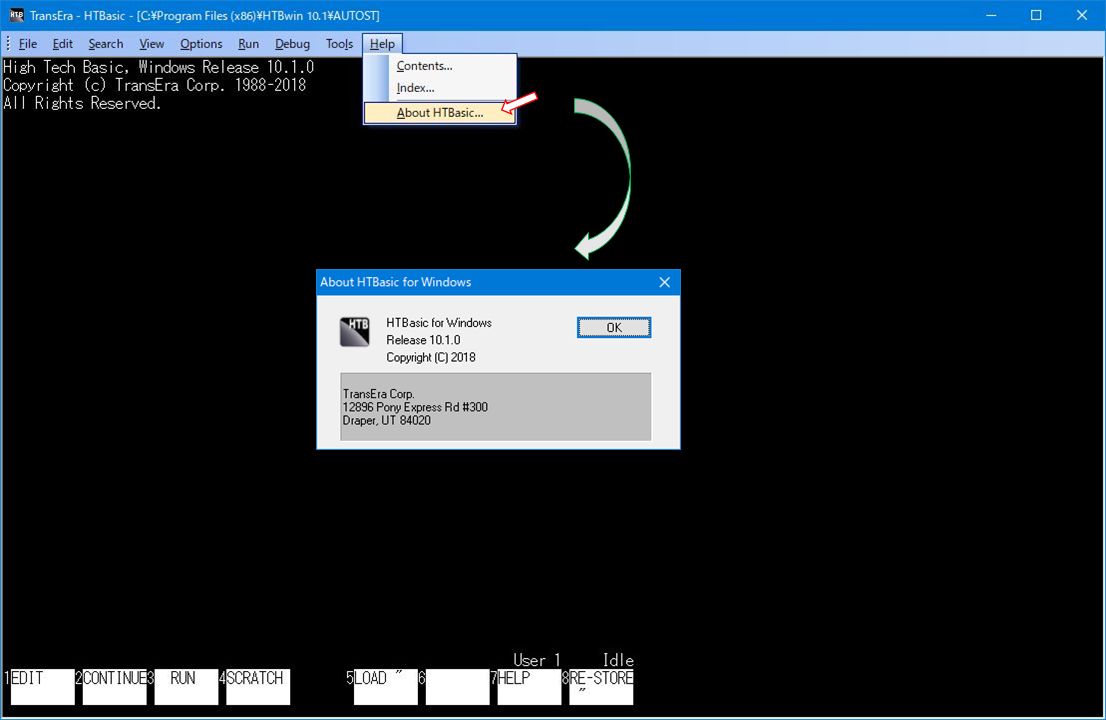Click the Help menu
Screen dimensions: 1106x720
pyautogui.click(x=382, y=44)
